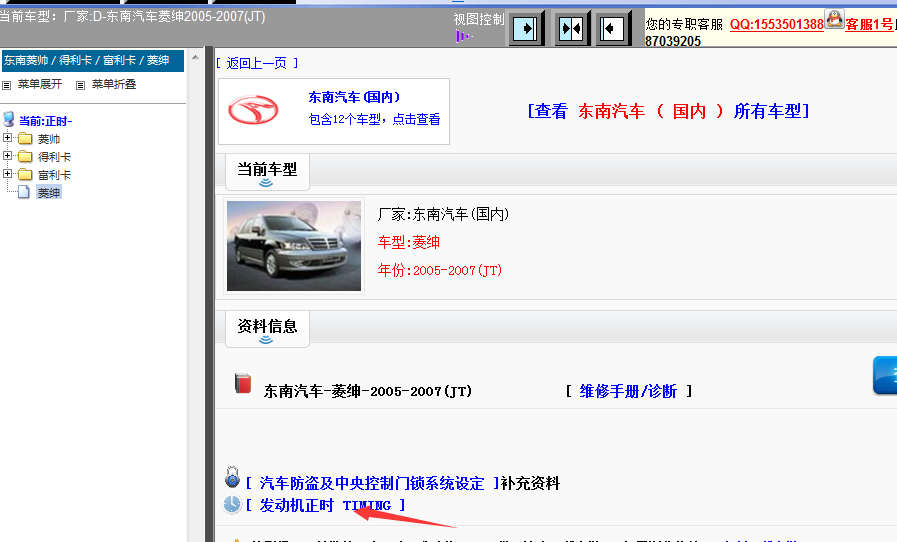897x542 pixels.
Task: Click the view control left-arrow button
Action: tap(613, 28)
